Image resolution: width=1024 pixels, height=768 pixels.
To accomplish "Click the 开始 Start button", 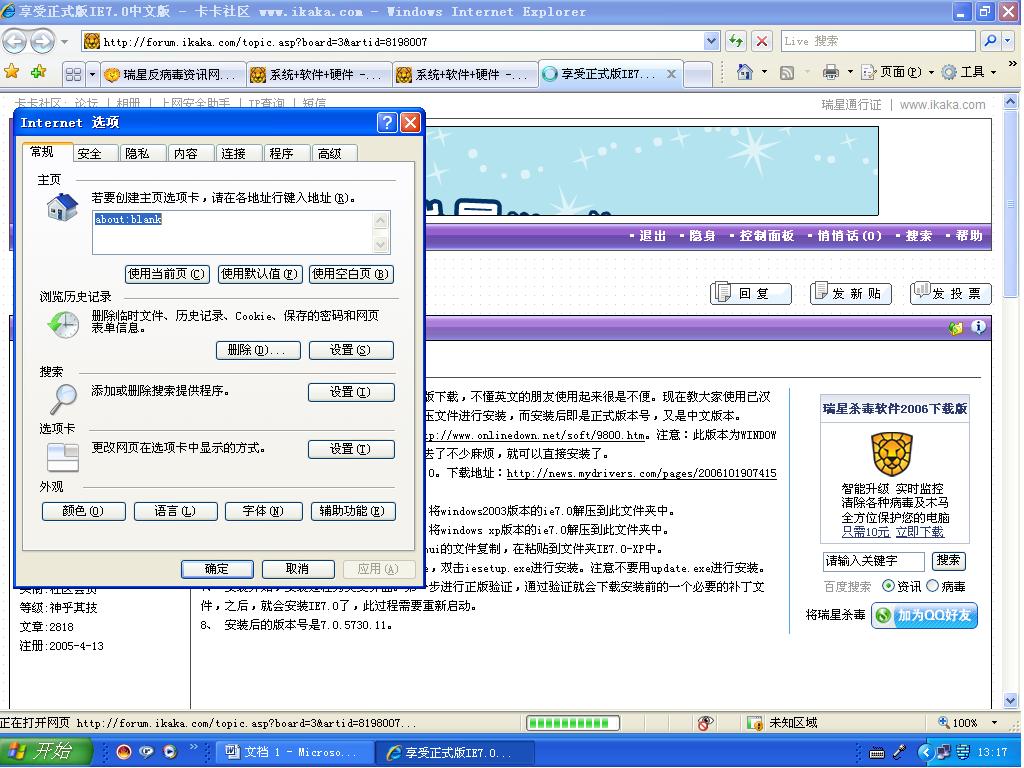I will coord(45,752).
